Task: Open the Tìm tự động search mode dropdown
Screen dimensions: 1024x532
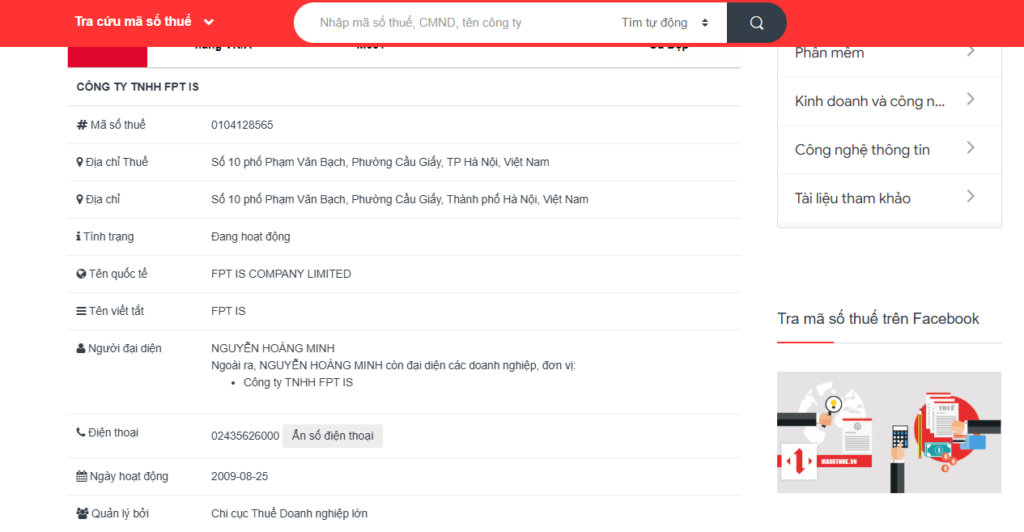Action: [665, 23]
